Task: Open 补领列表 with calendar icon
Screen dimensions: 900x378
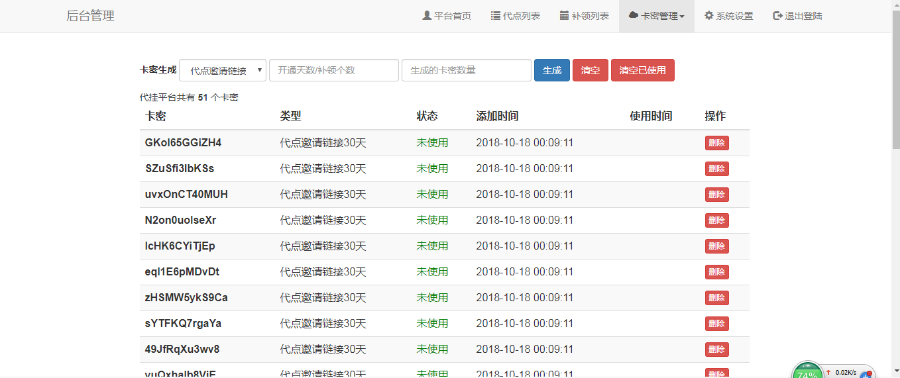Action: pyautogui.click(x=584, y=16)
